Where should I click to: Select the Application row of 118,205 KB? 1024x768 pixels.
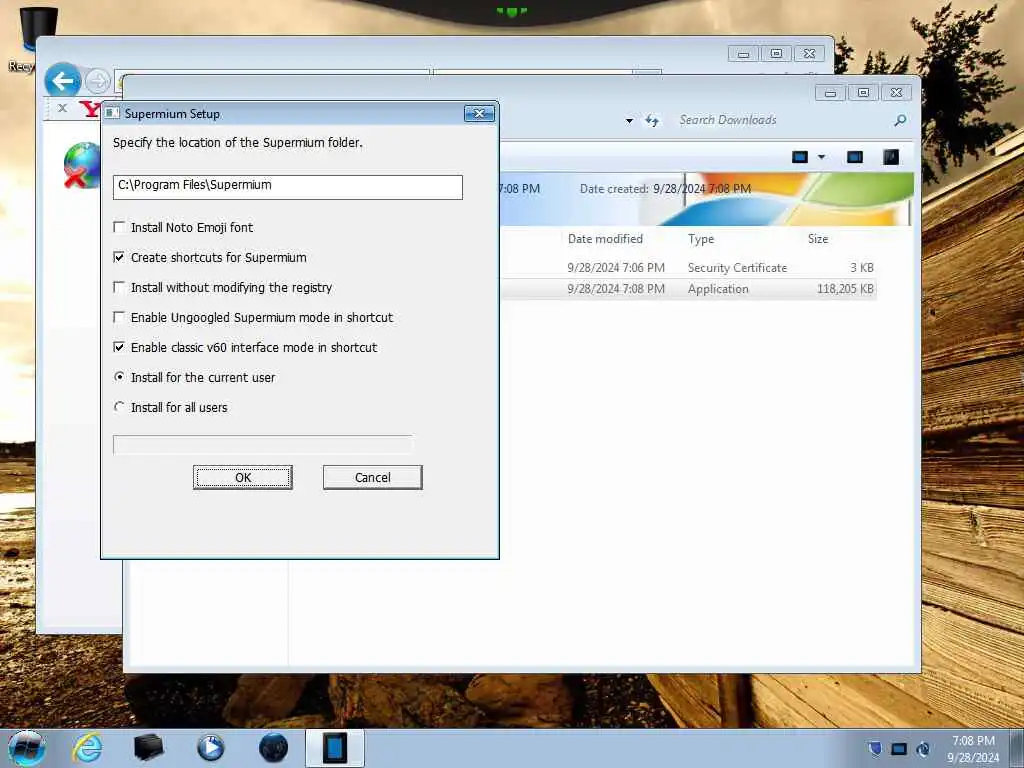pos(688,289)
